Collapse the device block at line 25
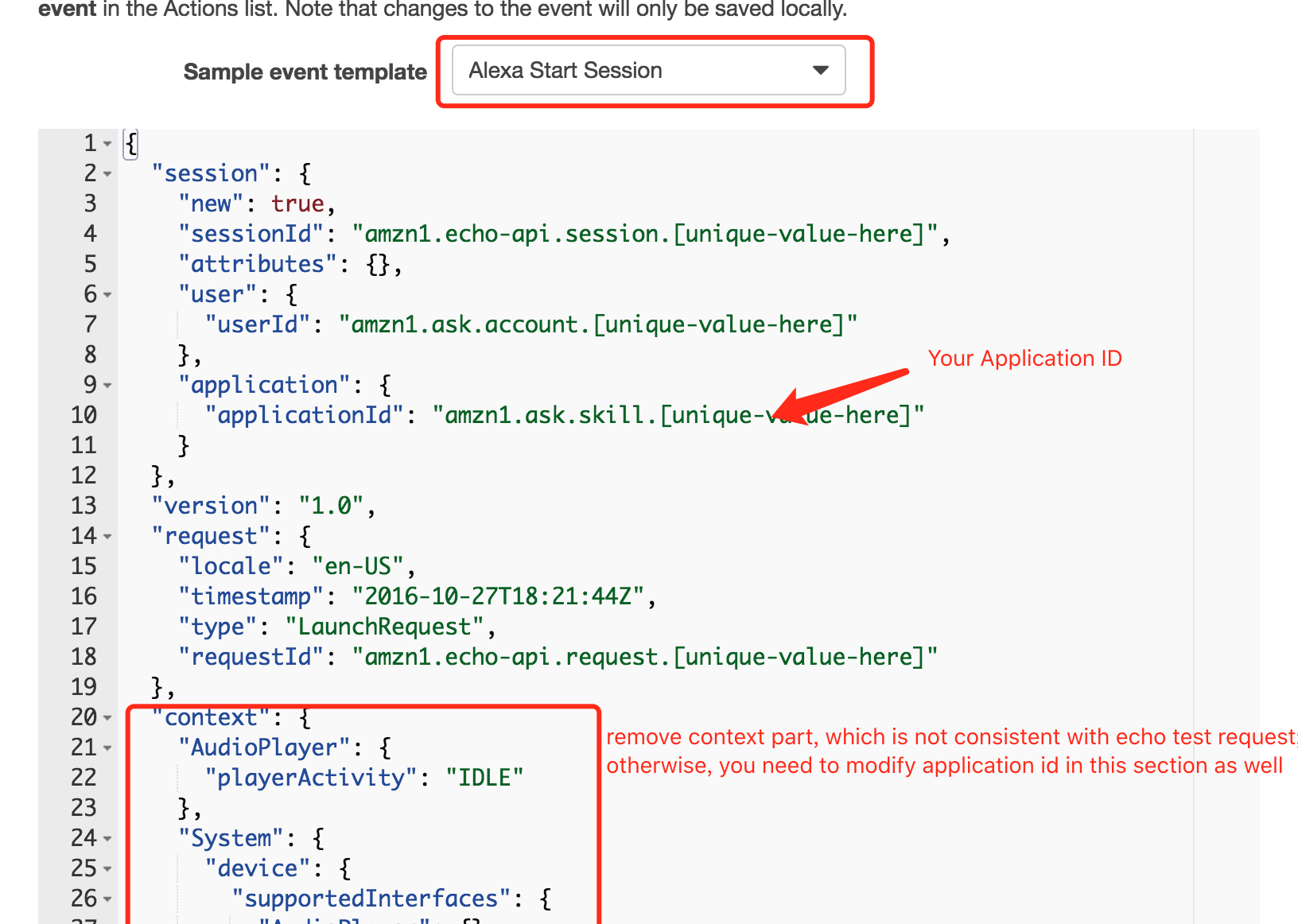Screen dimensions: 1298x924 tap(107, 869)
